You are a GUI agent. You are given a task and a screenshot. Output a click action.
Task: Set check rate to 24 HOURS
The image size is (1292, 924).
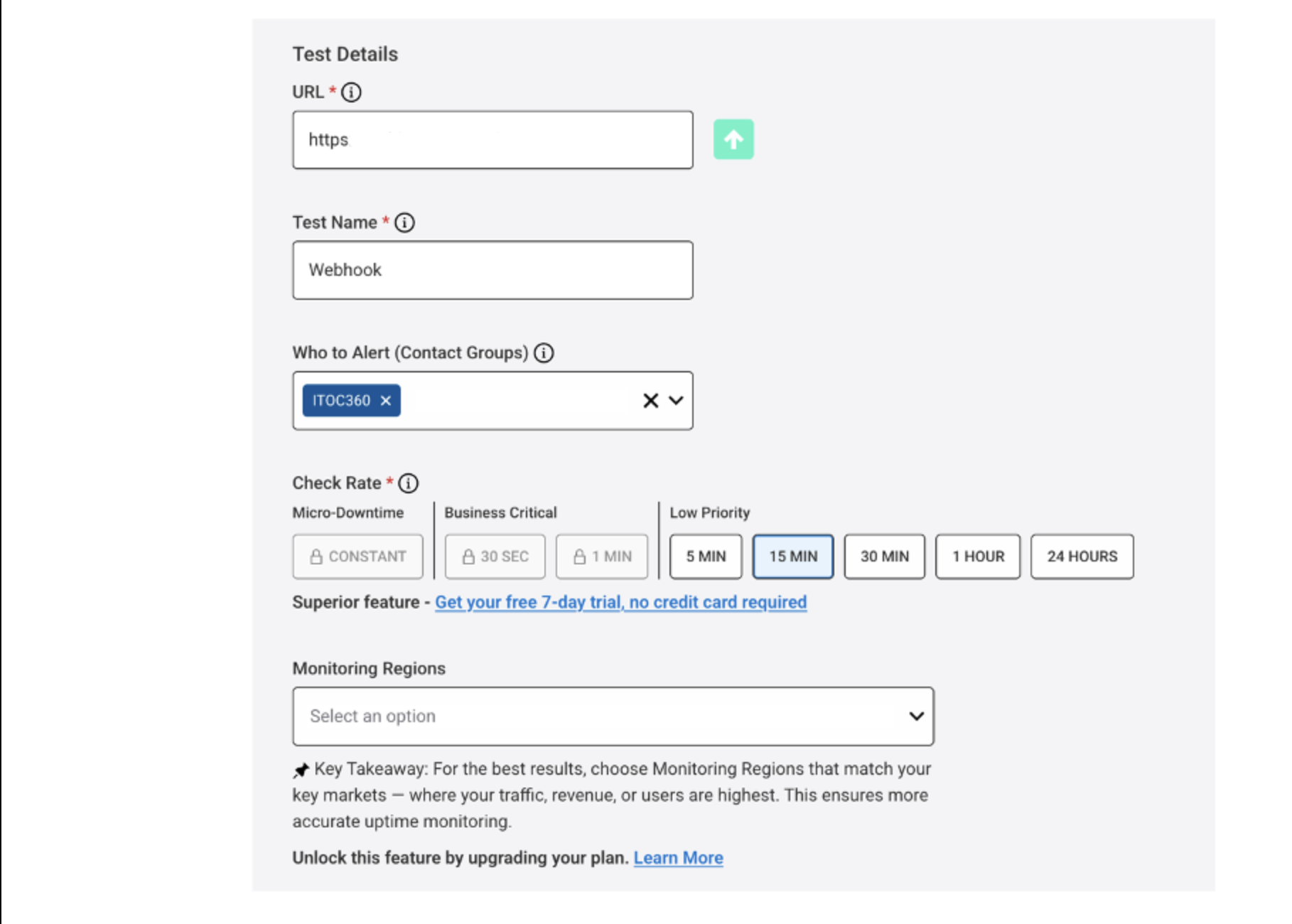(x=1082, y=557)
